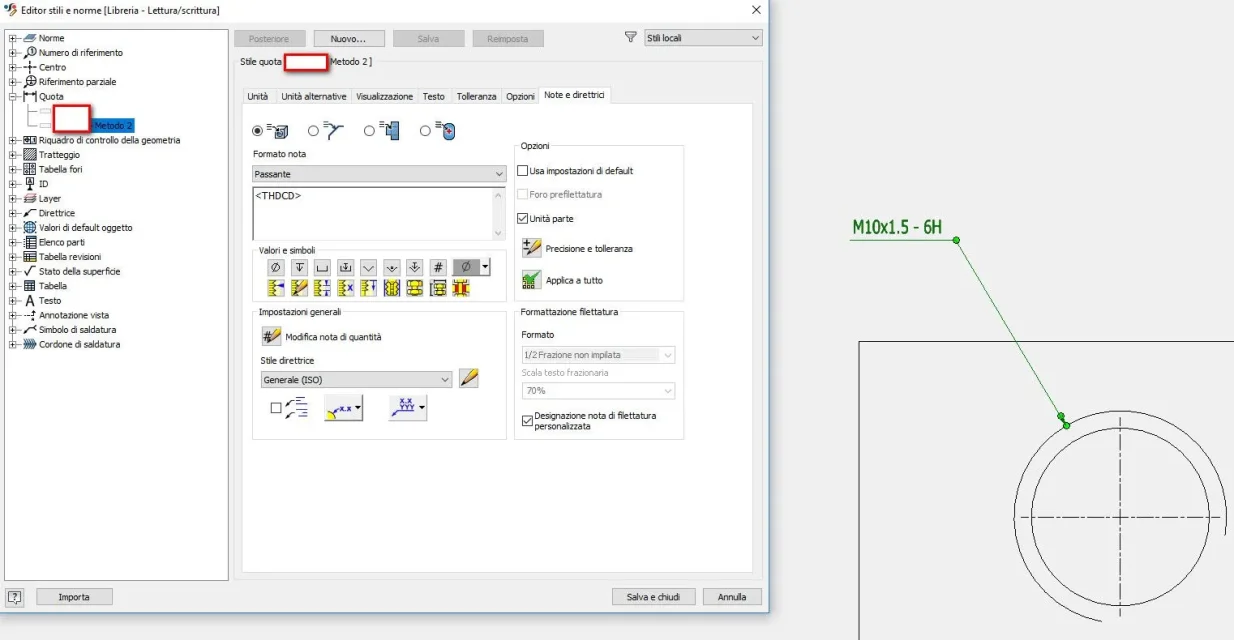Viewport: 1234px width, 640px height.
Task: Click the Precisione e tolleranza icon
Action: [531, 248]
